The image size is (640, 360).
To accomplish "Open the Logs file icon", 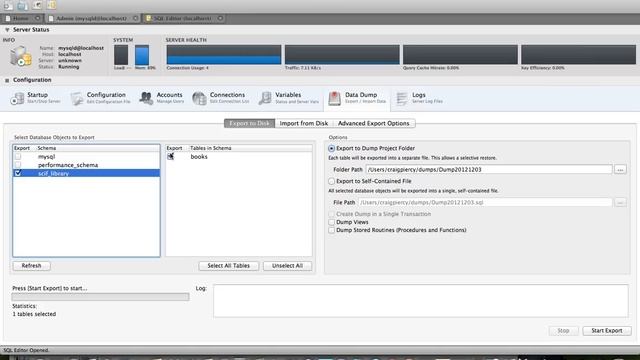I will 402,98.
